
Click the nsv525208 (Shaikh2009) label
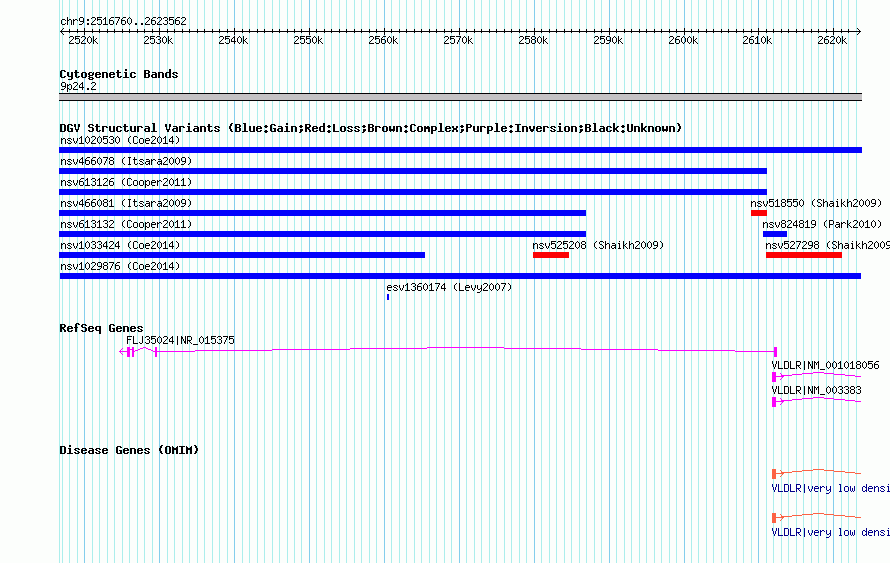pos(598,245)
